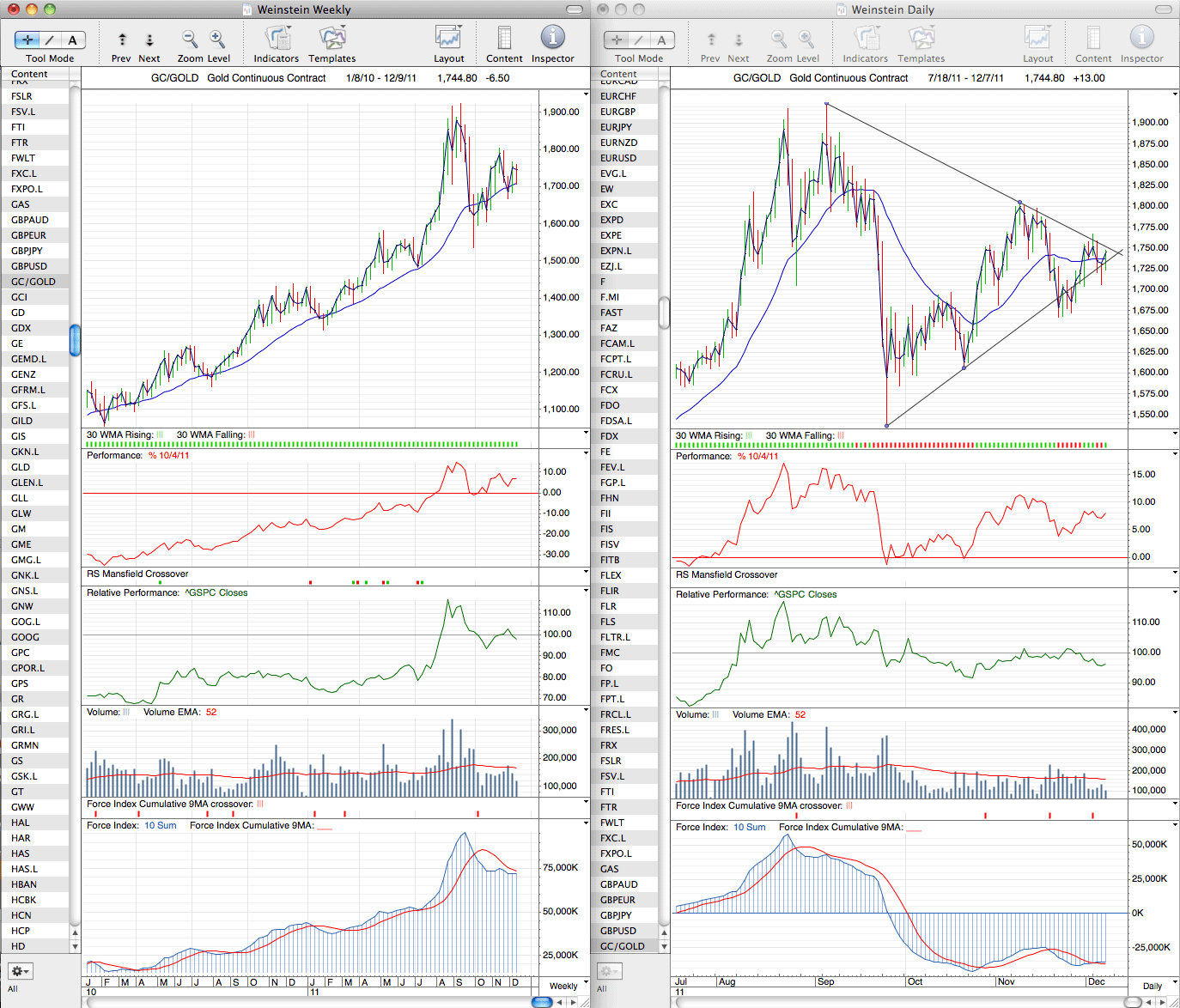Select text annotation tool in Weinstein Daily
The height and width of the screenshot is (1008, 1180).
coord(662,40)
